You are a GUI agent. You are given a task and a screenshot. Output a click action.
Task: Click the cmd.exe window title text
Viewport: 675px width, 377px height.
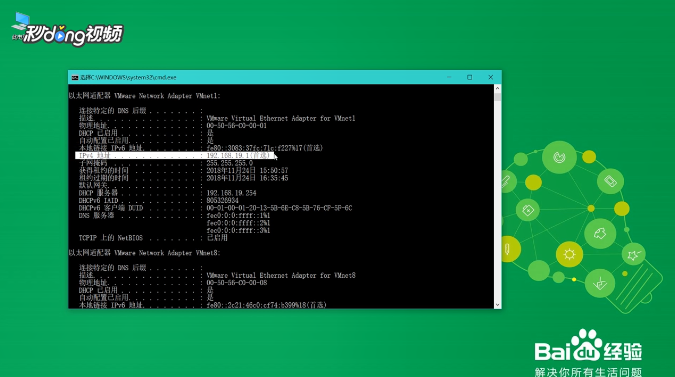click(128, 77)
